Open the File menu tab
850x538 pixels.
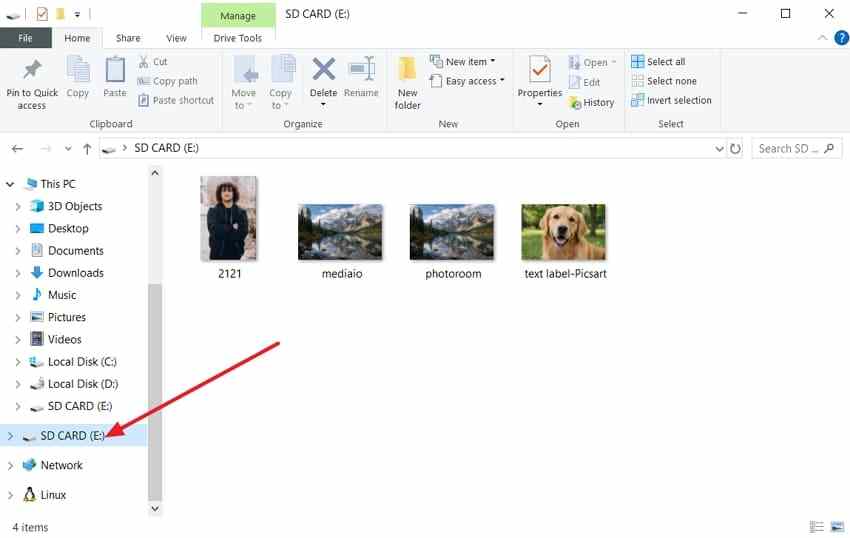pos(25,38)
